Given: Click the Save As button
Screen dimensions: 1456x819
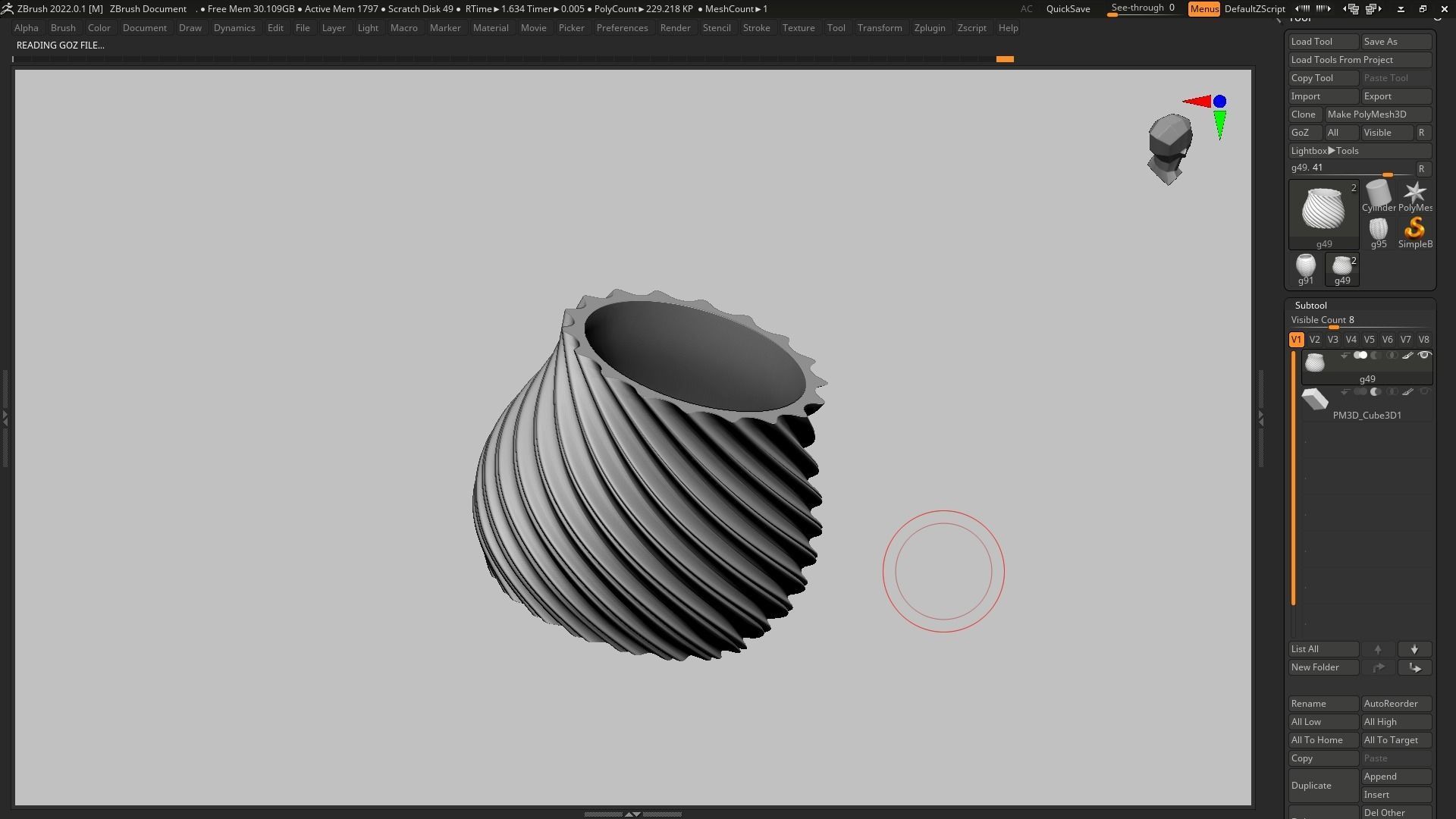Looking at the screenshot, I should coord(1396,42).
